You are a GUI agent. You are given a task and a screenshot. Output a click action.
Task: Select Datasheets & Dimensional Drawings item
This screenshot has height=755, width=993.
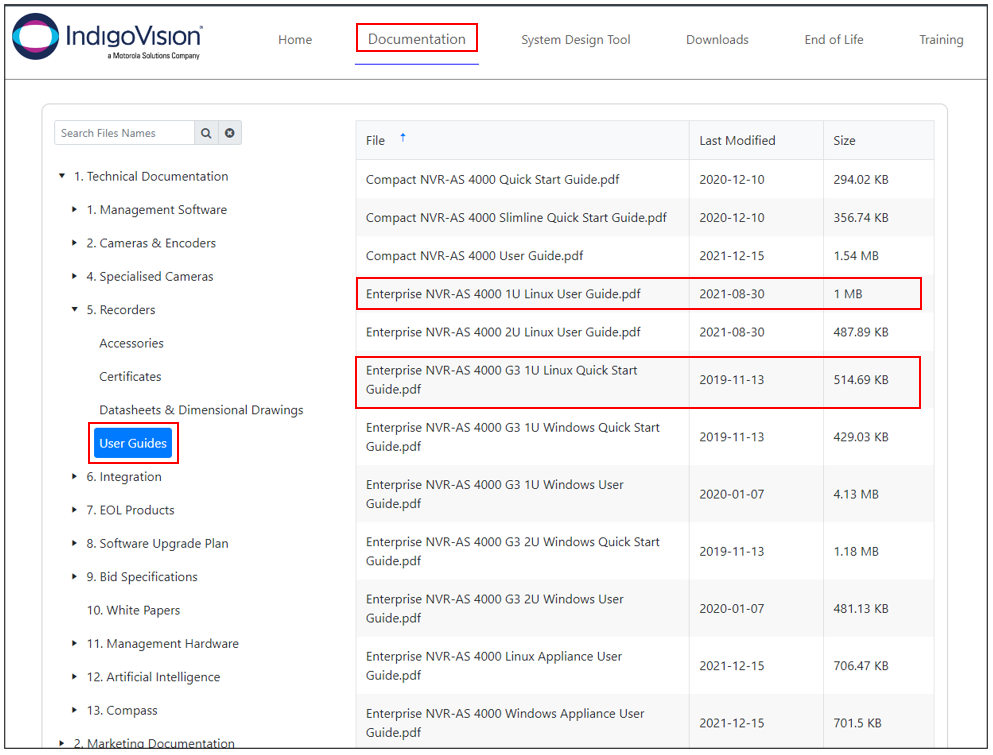[x=201, y=410]
